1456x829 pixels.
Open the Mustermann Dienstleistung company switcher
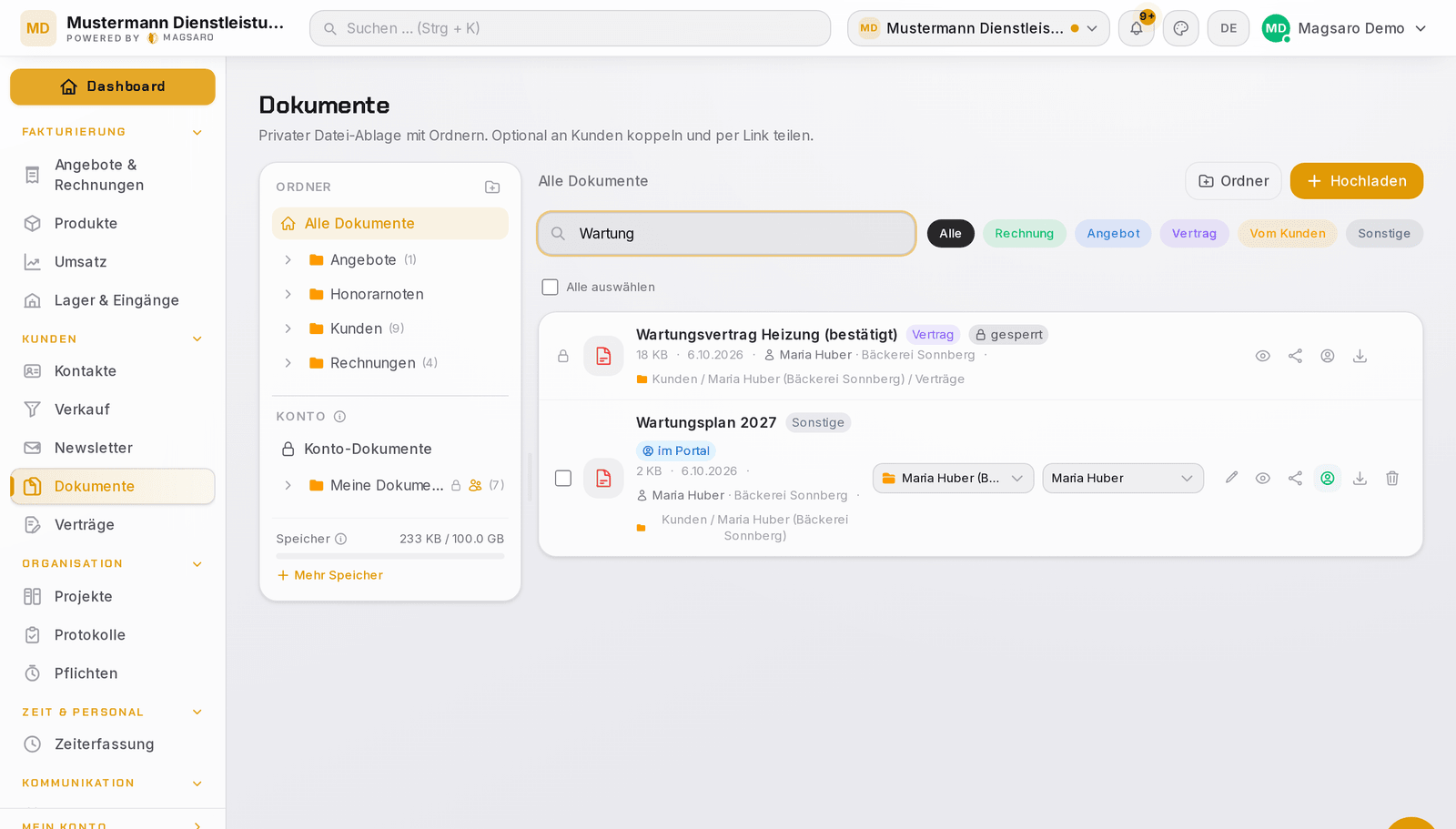pyautogui.click(x=978, y=28)
